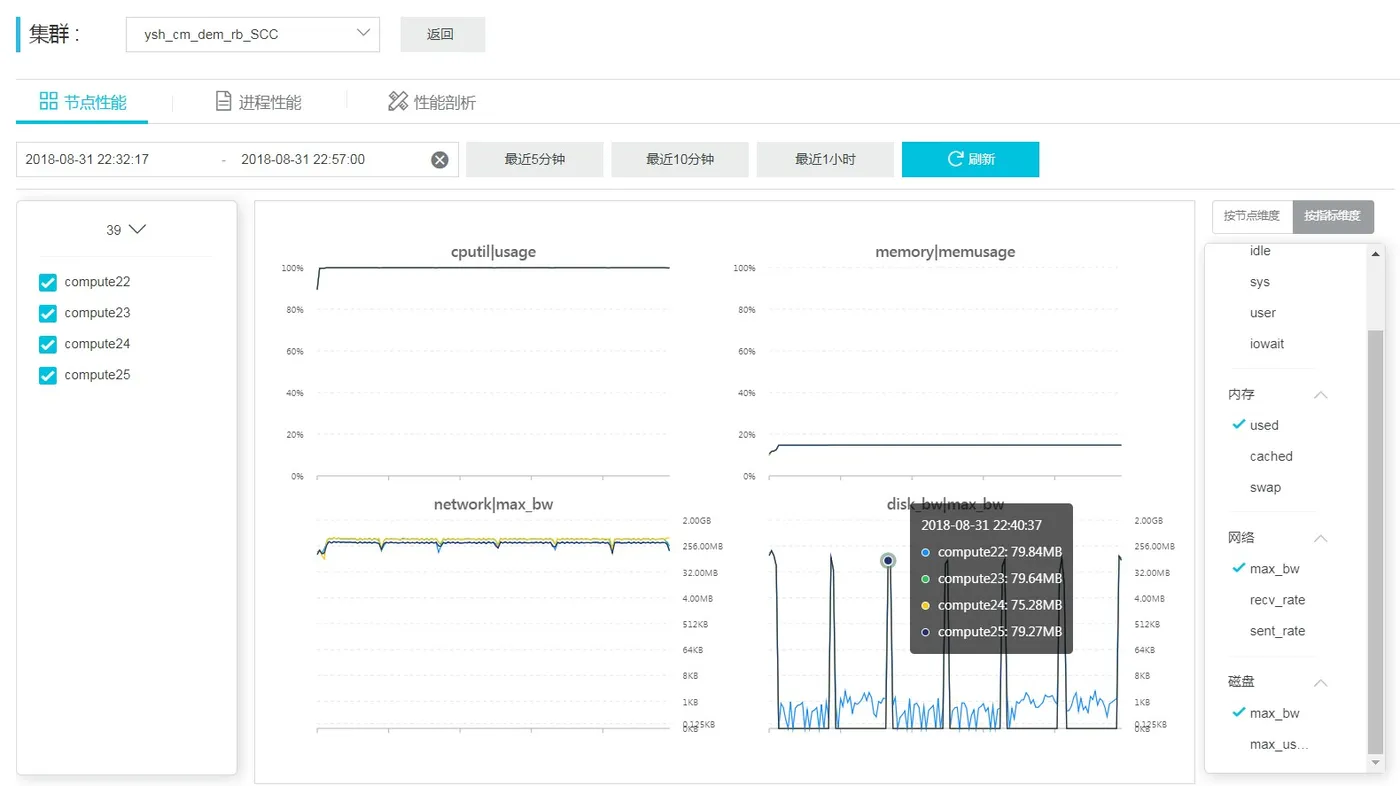Select the cached memory metric
Screen dimensions: 1400x786
[1271, 456]
